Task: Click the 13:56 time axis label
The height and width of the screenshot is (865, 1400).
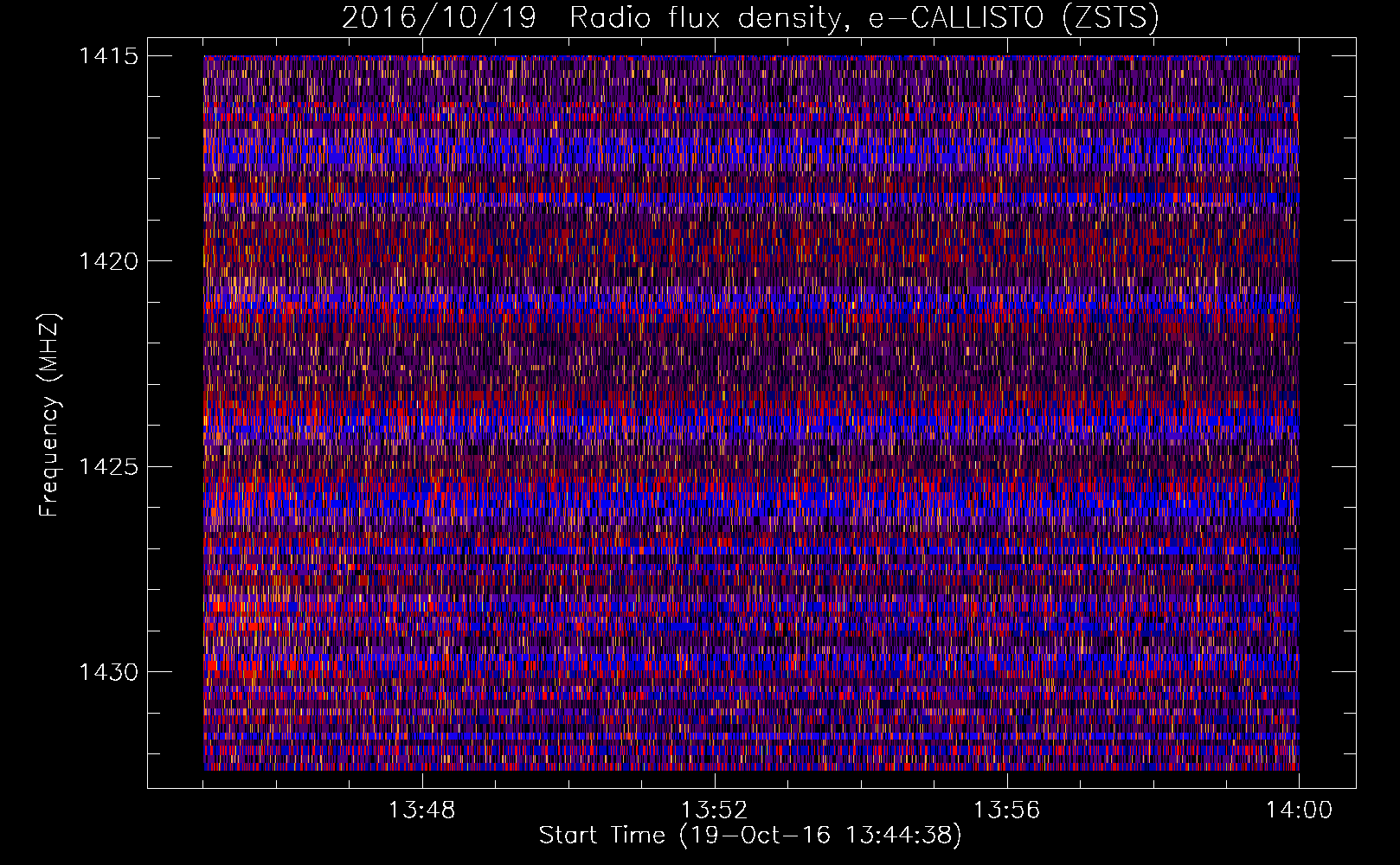Action: (1006, 811)
